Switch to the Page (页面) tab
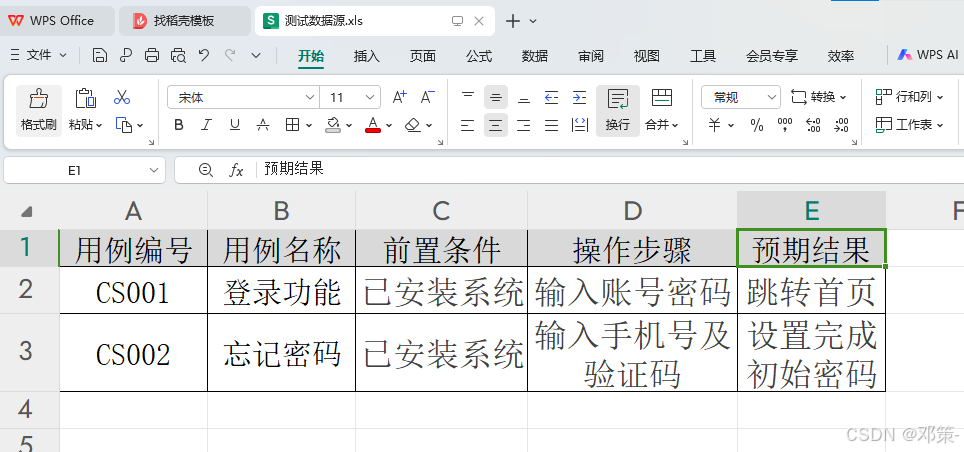The image size is (964, 452). [422, 56]
